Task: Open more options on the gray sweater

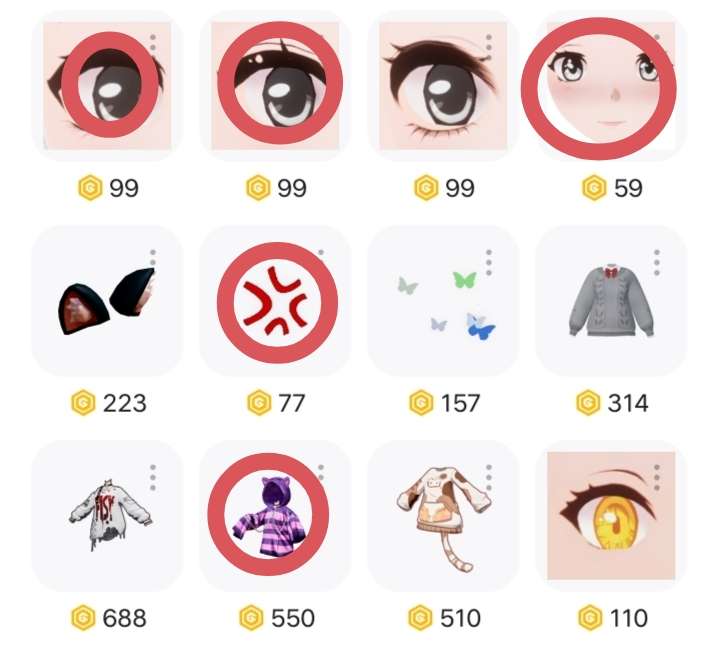Action: pyautogui.click(x=657, y=263)
